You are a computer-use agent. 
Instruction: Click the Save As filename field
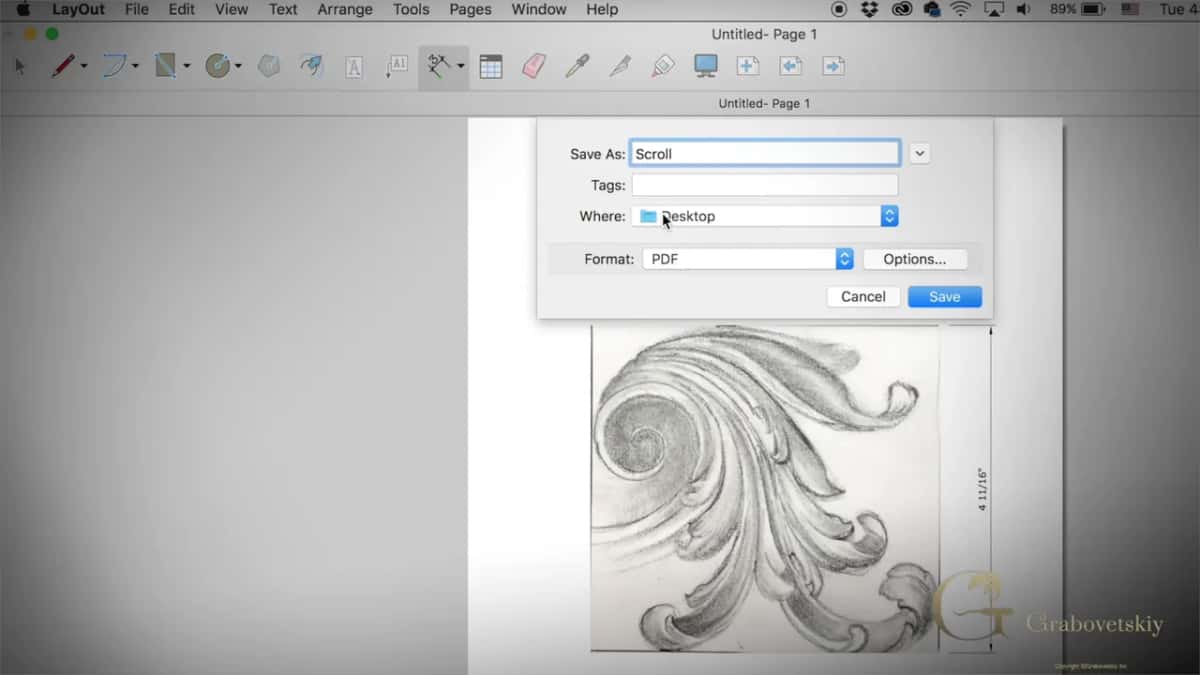coord(765,153)
